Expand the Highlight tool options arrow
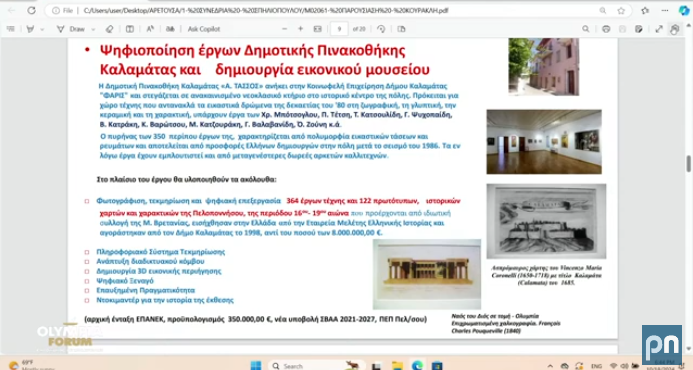This screenshot has width=693, height=370. (42, 29)
